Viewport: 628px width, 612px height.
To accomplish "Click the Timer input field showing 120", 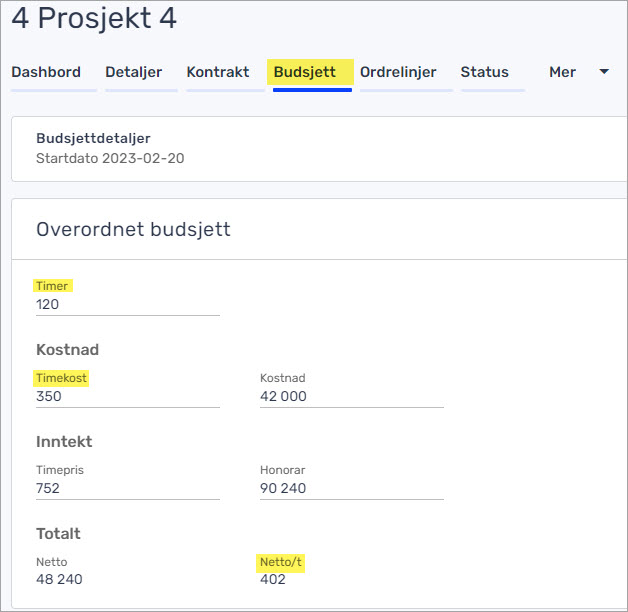I will (128, 305).
